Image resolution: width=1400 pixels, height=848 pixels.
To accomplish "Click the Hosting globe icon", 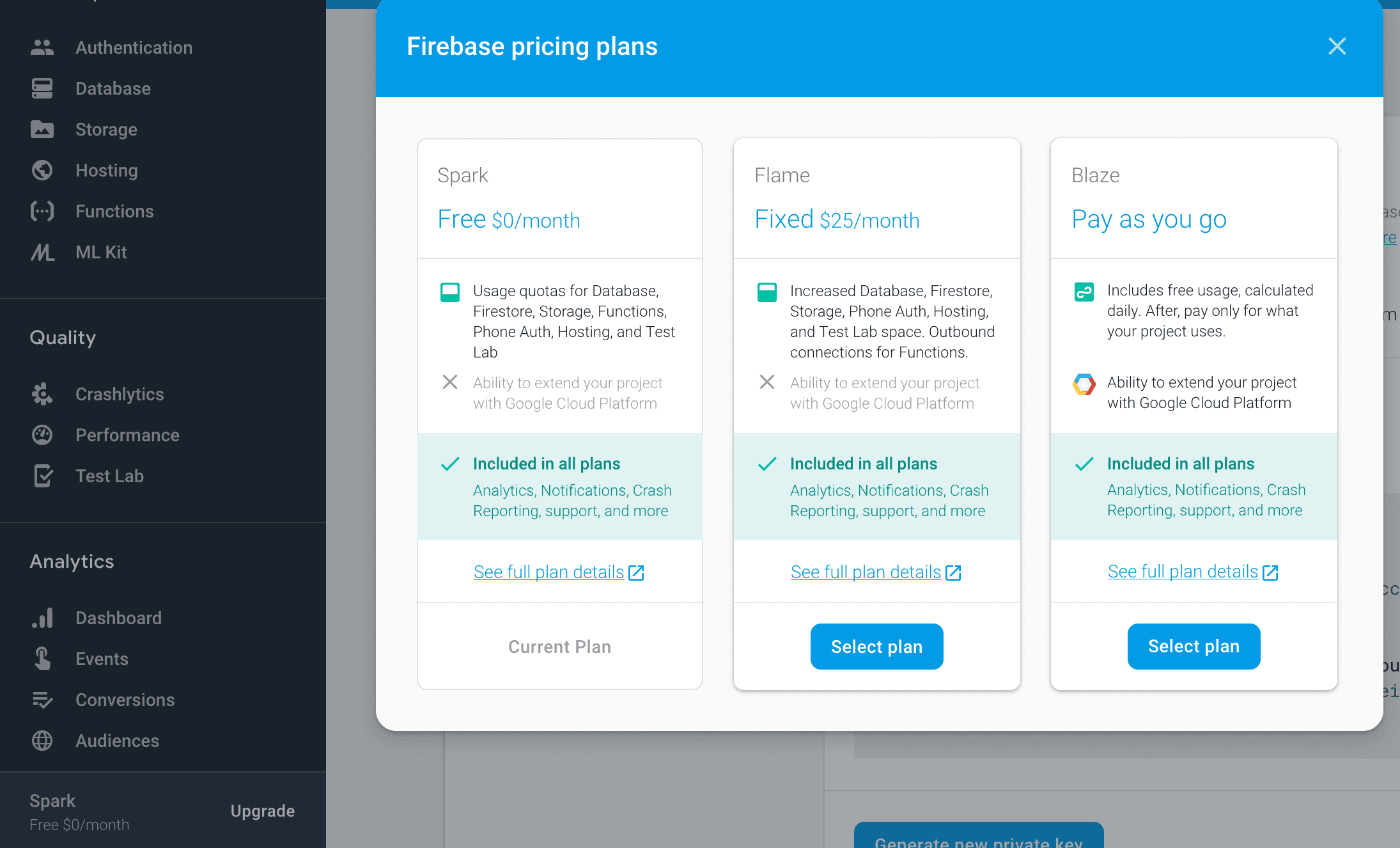I will tap(42, 170).
